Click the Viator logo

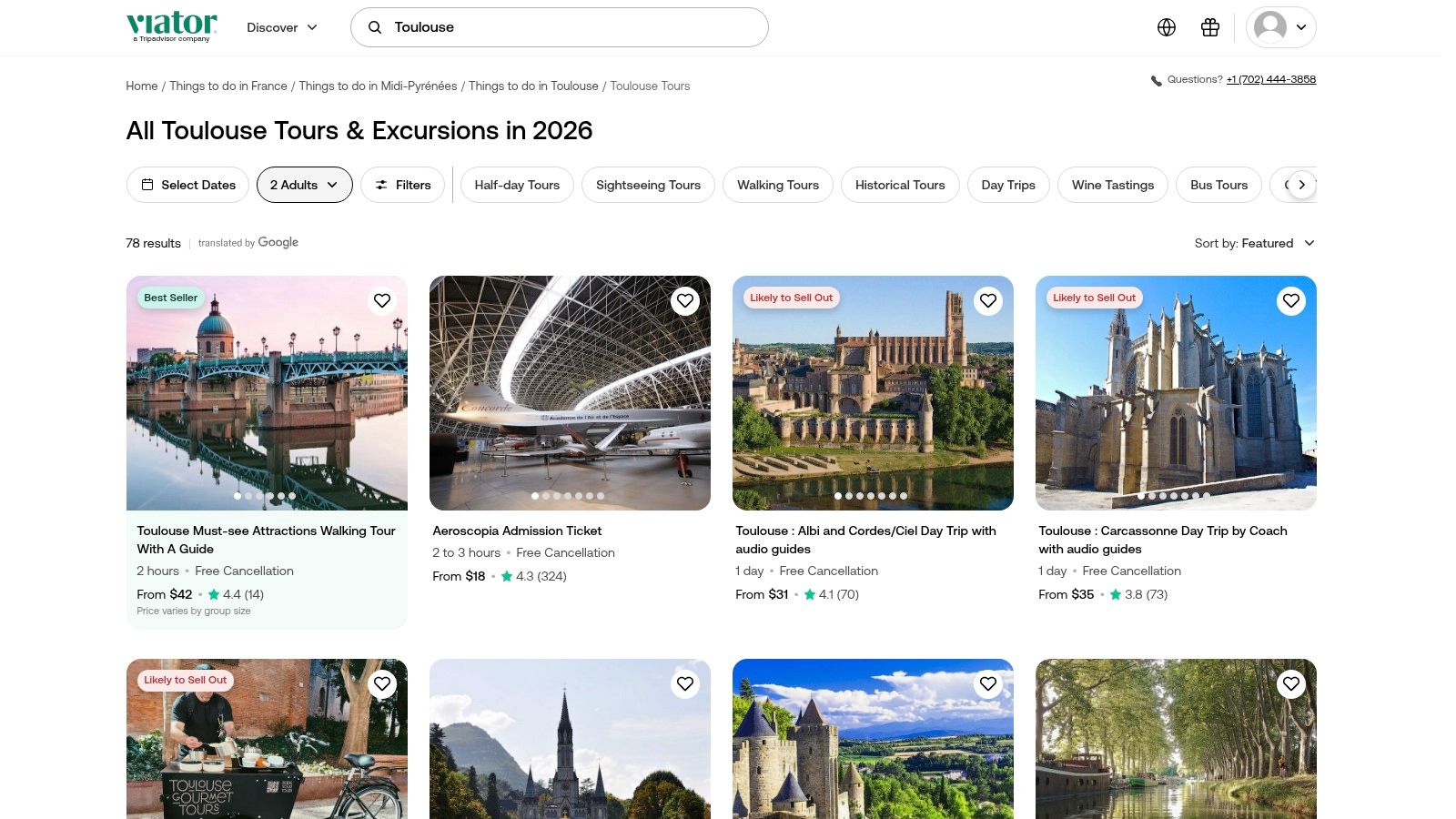pyautogui.click(x=172, y=25)
